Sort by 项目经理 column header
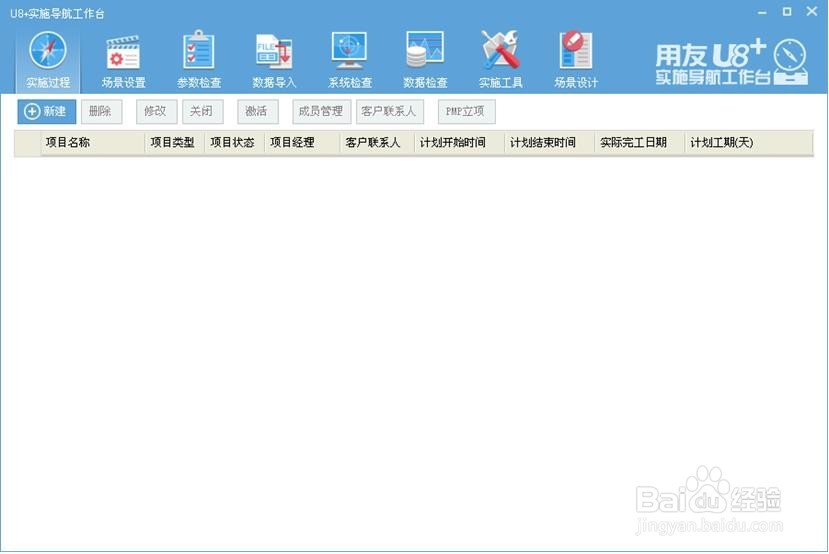 tap(302, 143)
